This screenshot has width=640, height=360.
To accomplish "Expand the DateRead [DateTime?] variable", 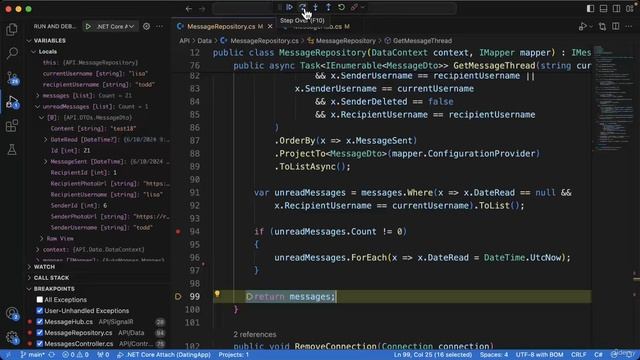I will pyautogui.click(x=46, y=140).
